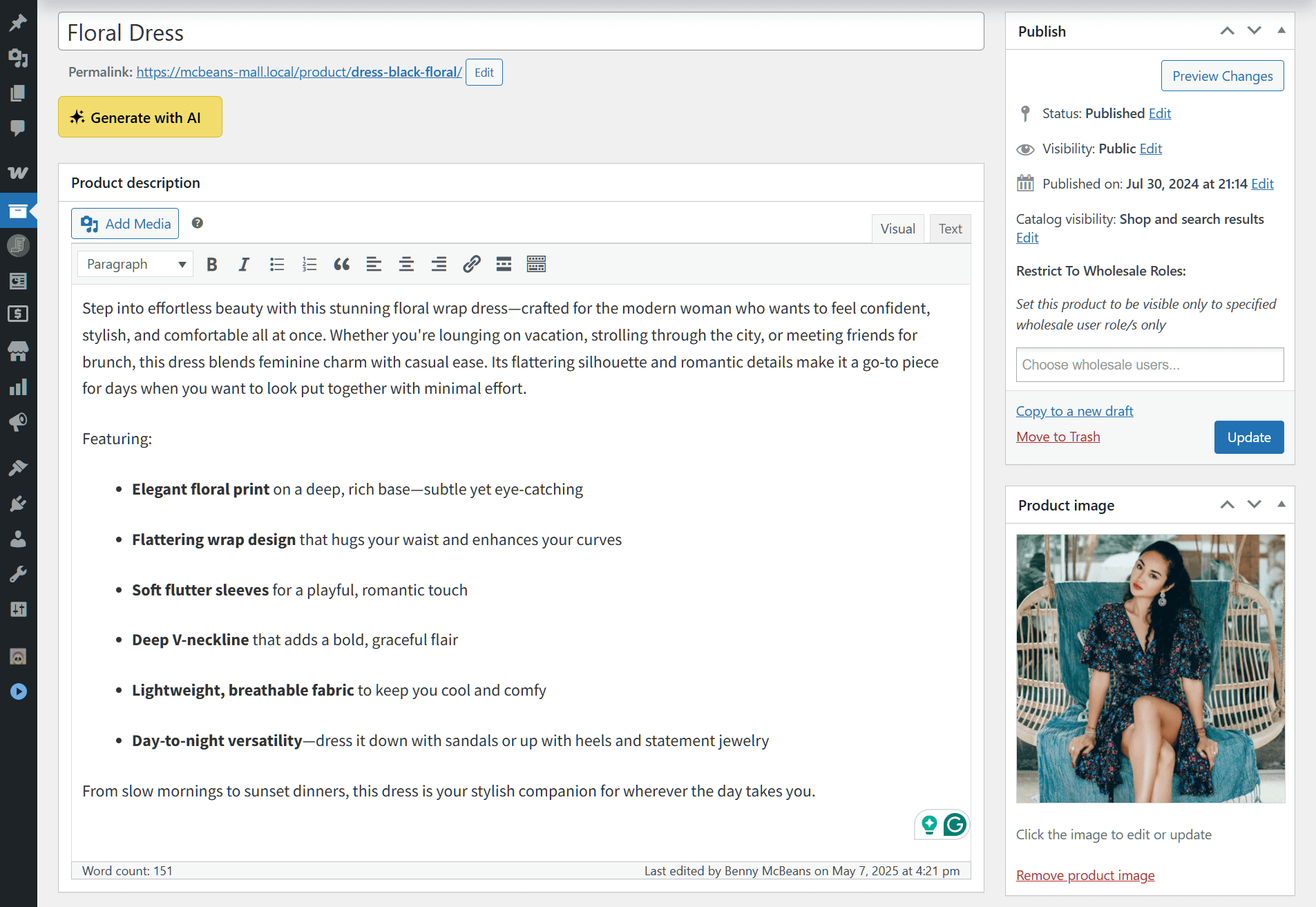Viewport: 1316px width, 907px height.
Task: Open the Grammarly widget in editor
Action: 955,824
